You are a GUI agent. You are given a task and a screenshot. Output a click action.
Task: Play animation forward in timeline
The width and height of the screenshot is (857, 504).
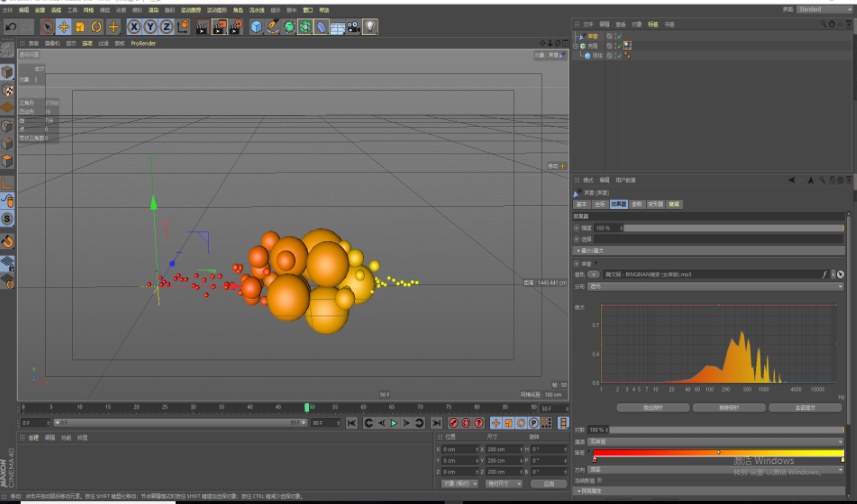(394, 423)
